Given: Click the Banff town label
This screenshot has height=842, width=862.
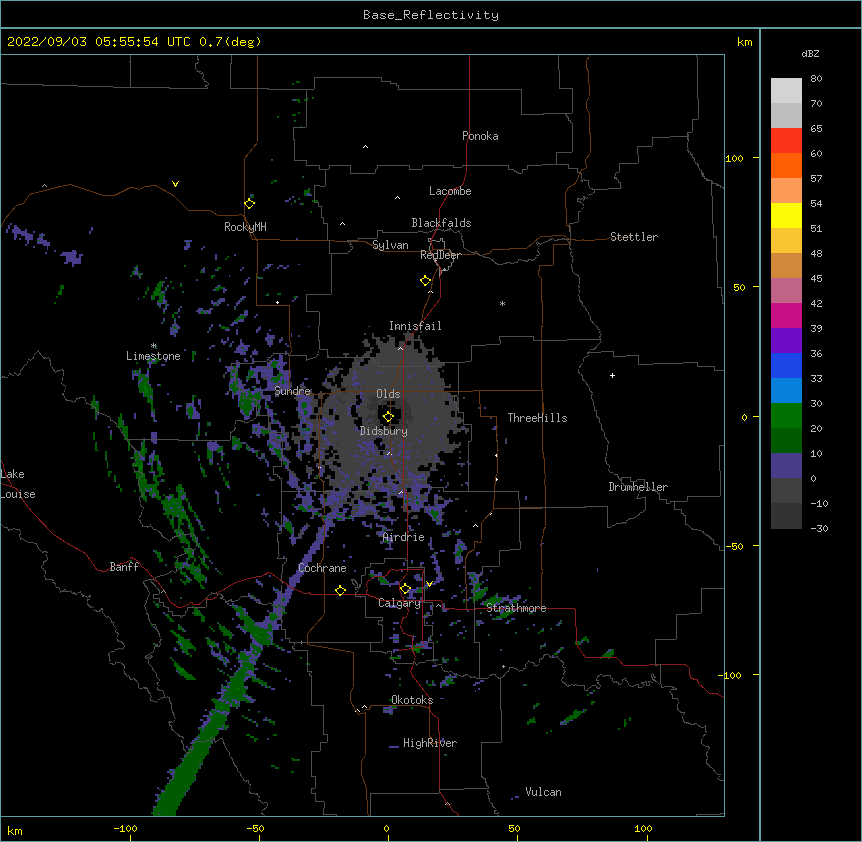Looking at the screenshot, I should pyautogui.click(x=124, y=567).
